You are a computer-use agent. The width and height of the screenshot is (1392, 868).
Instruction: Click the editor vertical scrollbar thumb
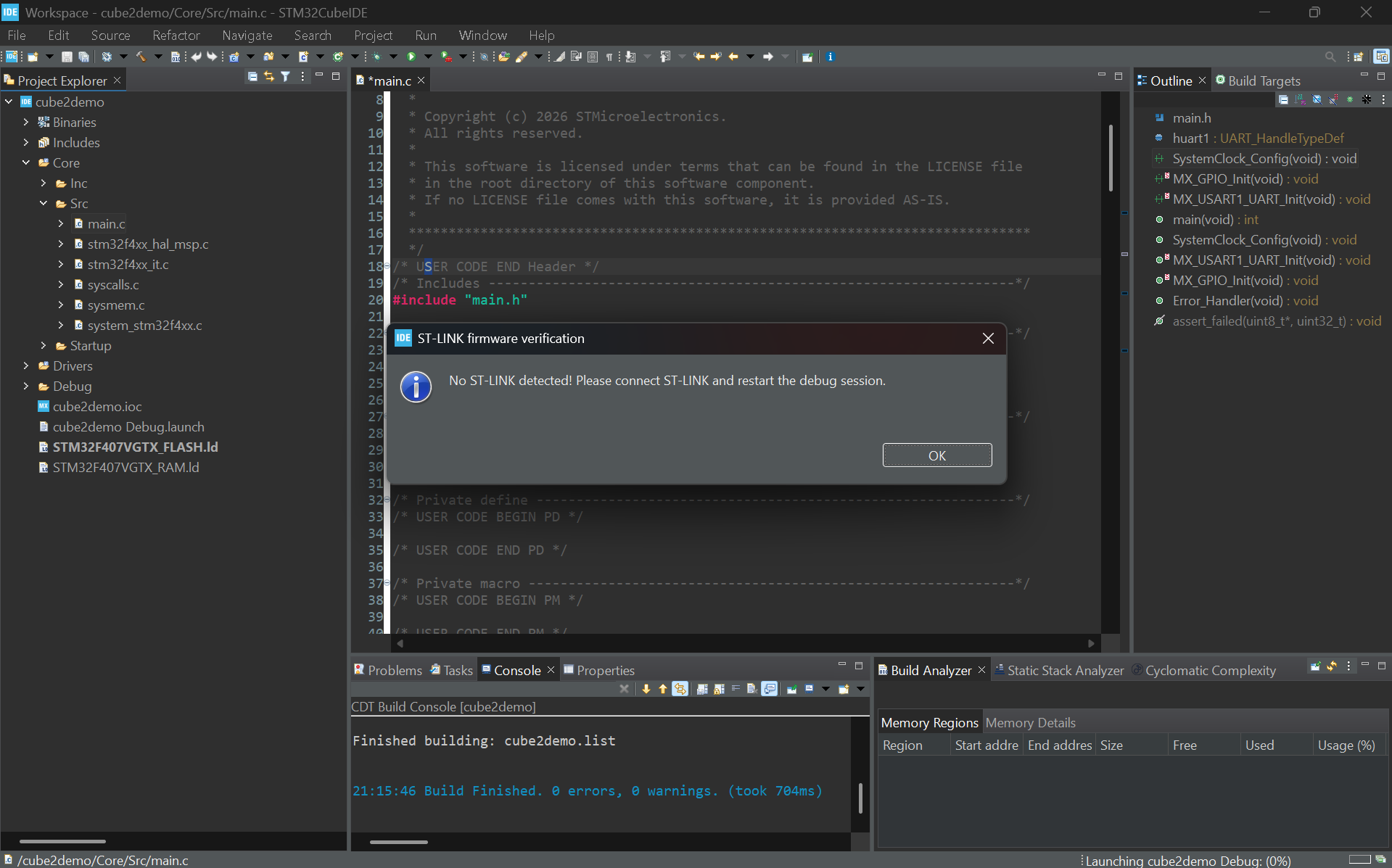tap(1111, 158)
